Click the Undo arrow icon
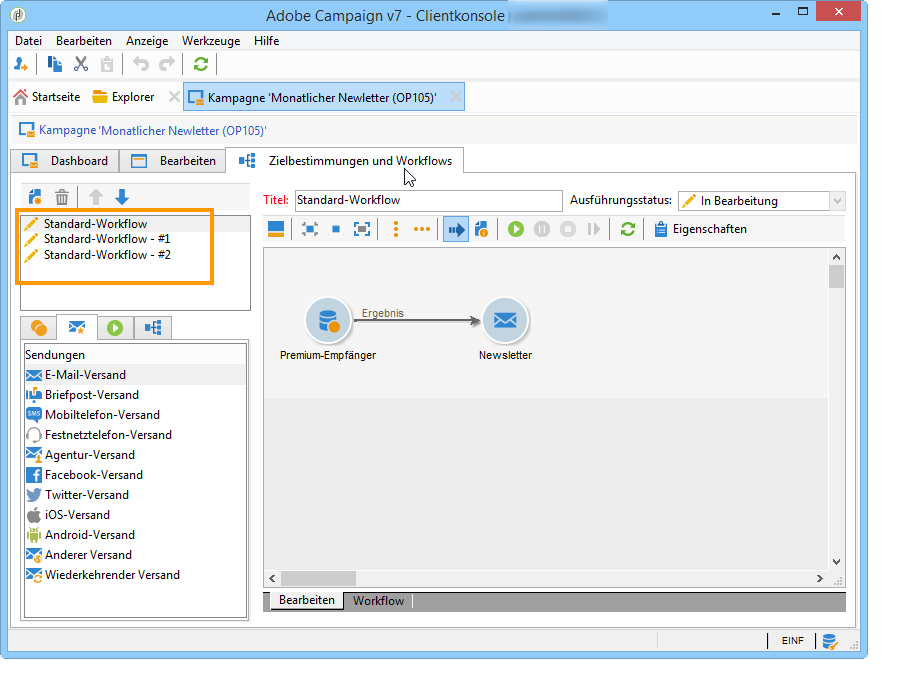Viewport: 898px width, 680px height. pyautogui.click(x=141, y=64)
